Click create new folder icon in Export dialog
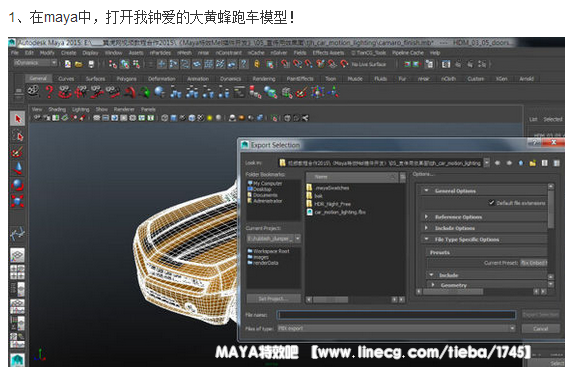This screenshot has height=369, width=565. (x=533, y=163)
